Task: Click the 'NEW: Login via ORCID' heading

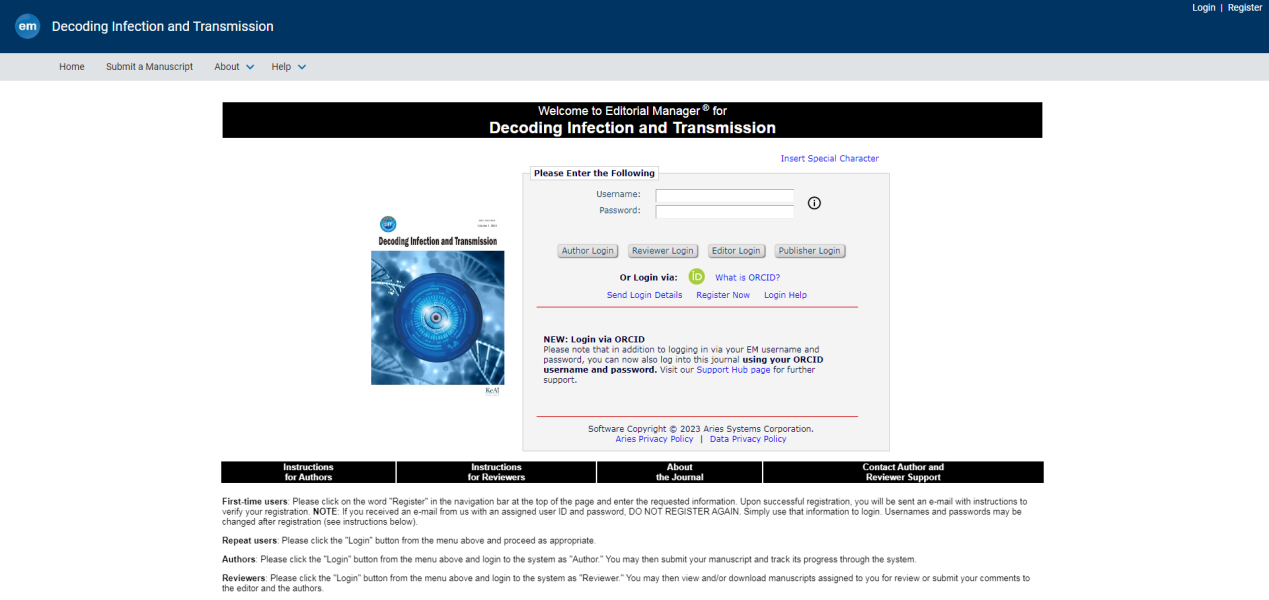Action: pyautogui.click(x=594, y=340)
